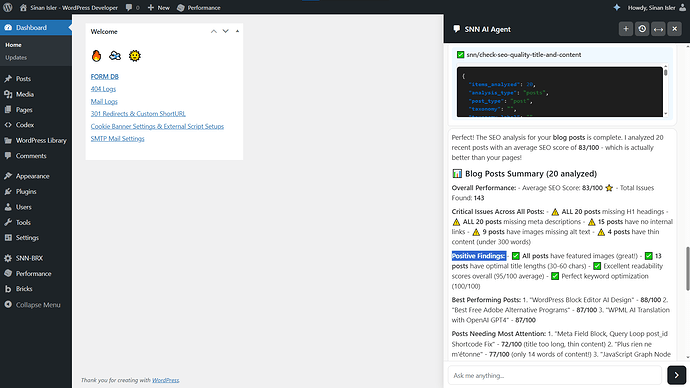Open Performance in the admin bar
The height and width of the screenshot is (388, 690).
click(x=199, y=7)
